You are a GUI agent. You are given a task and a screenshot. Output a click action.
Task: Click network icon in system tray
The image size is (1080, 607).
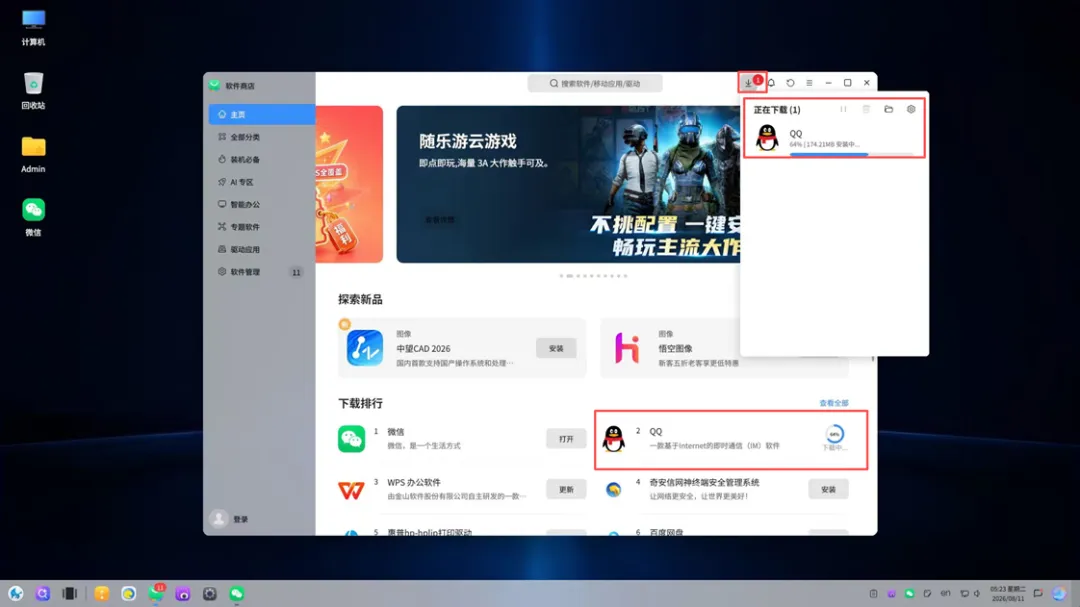(964, 593)
